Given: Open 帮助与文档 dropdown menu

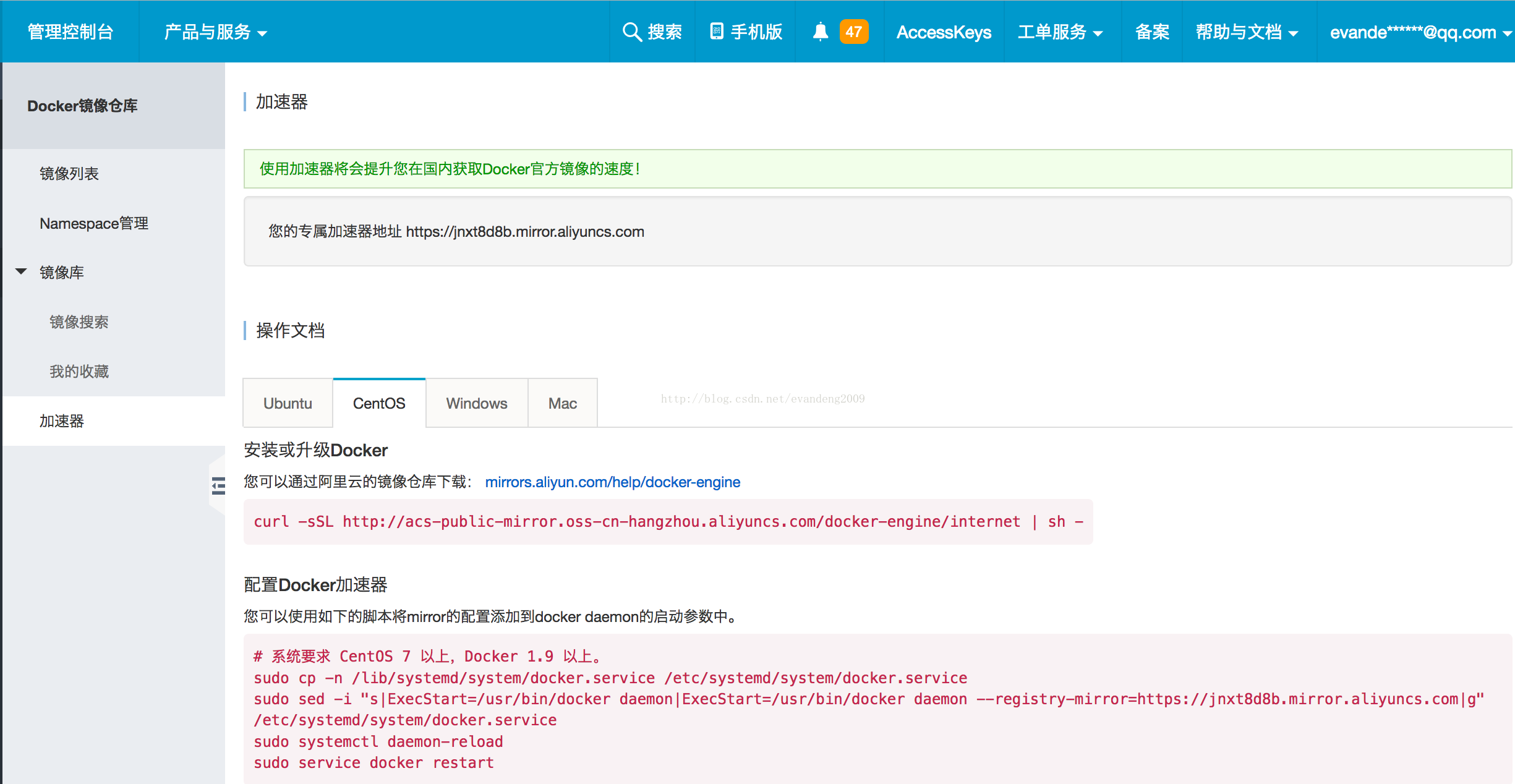Looking at the screenshot, I should pyautogui.click(x=1246, y=32).
